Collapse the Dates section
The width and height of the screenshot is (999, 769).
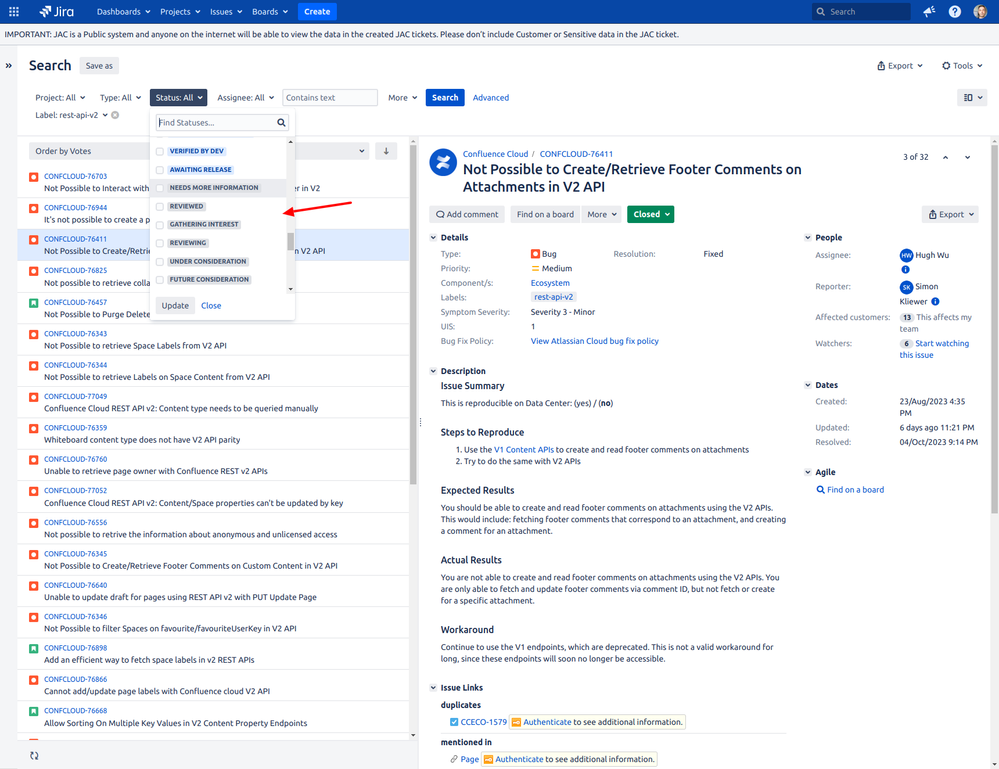[x=808, y=385]
